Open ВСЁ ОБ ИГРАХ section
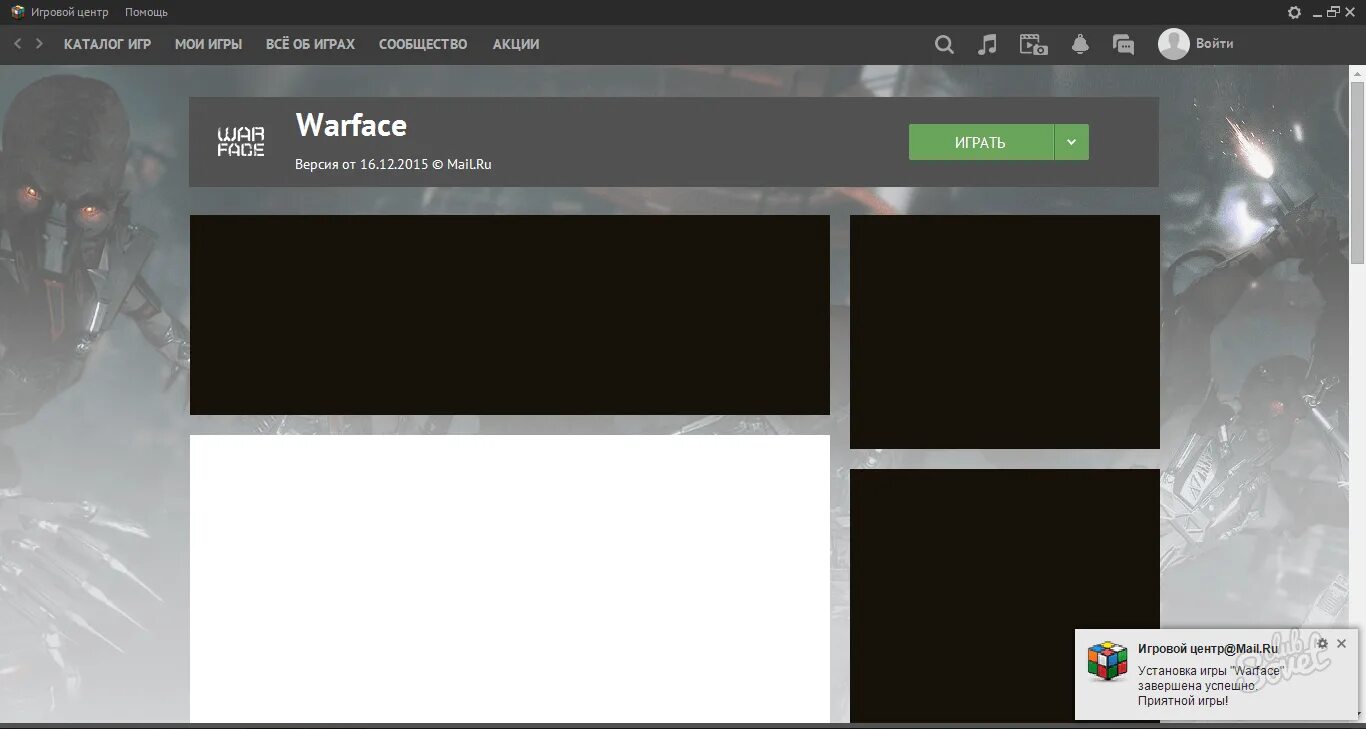Image resolution: width=1366 pixels, height=729 pixels. (310, 44)
